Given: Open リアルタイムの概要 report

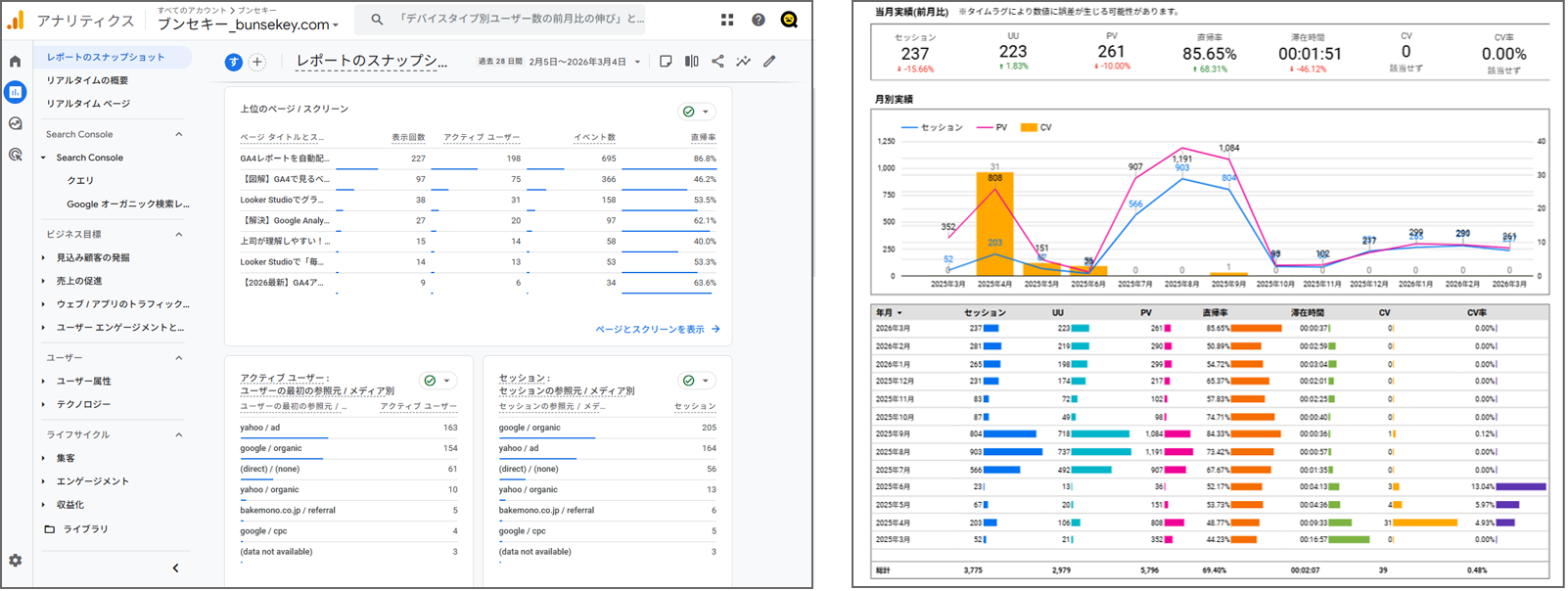Looking at the screenshot, I should tap(87, 80).
